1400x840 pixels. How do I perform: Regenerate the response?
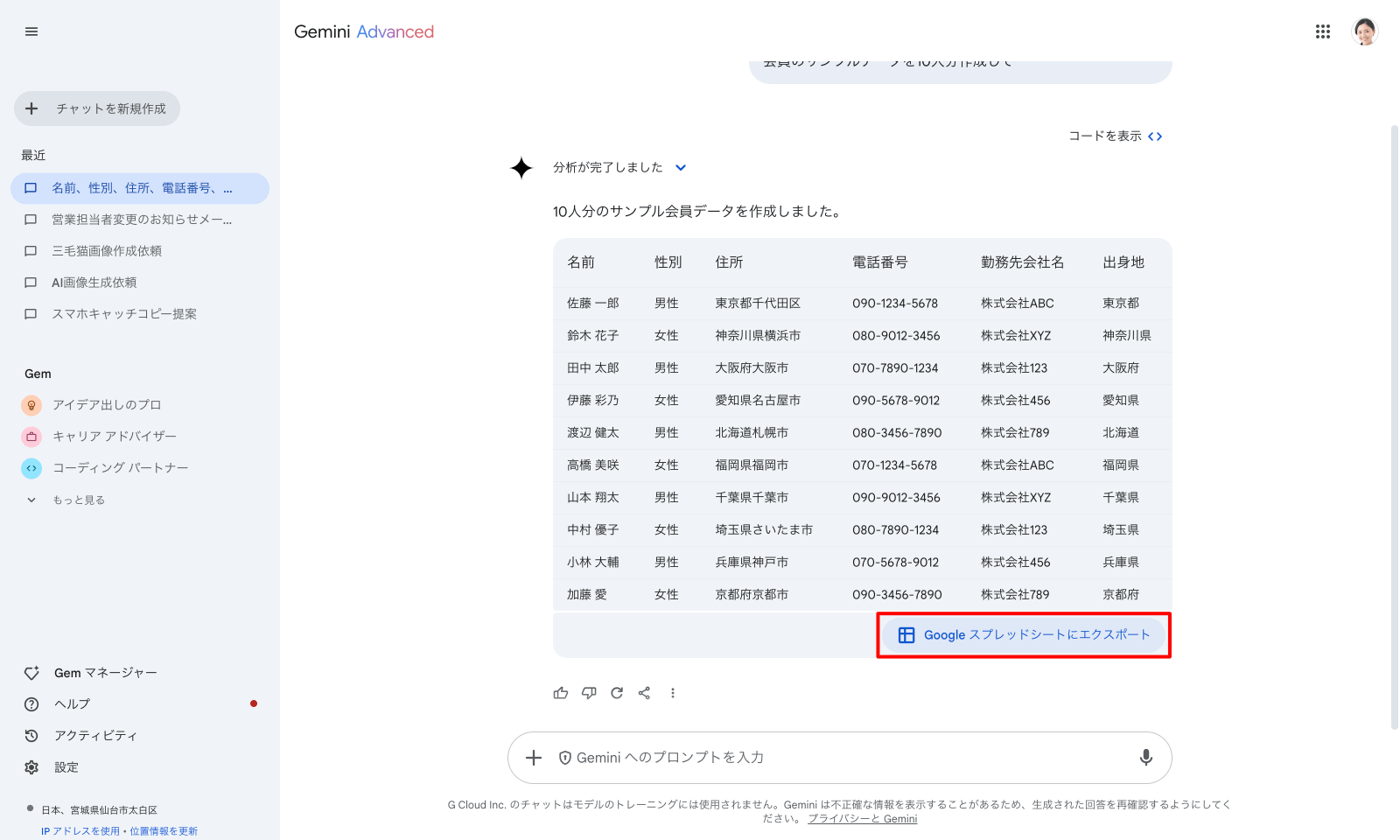tap(617, 693)
